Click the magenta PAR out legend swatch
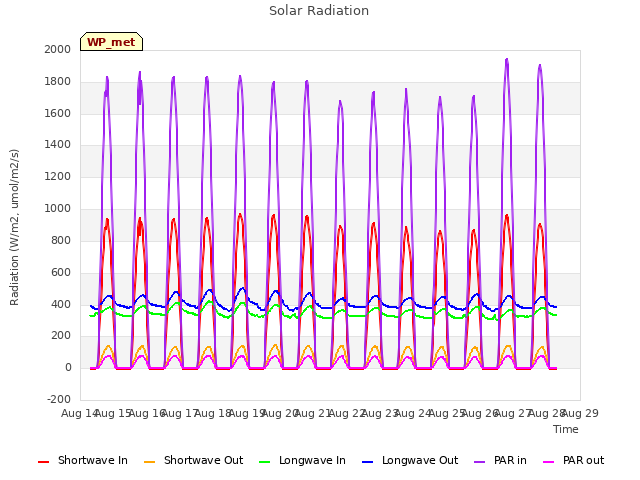 [549, 462]
